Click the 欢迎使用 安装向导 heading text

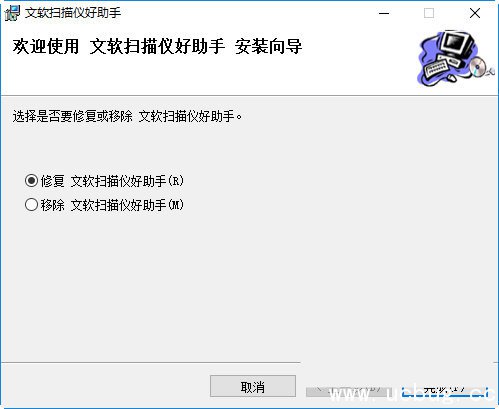157,46
